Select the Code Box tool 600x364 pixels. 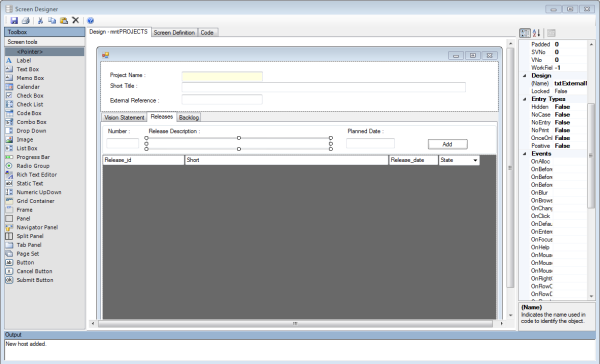coord(45,113)
